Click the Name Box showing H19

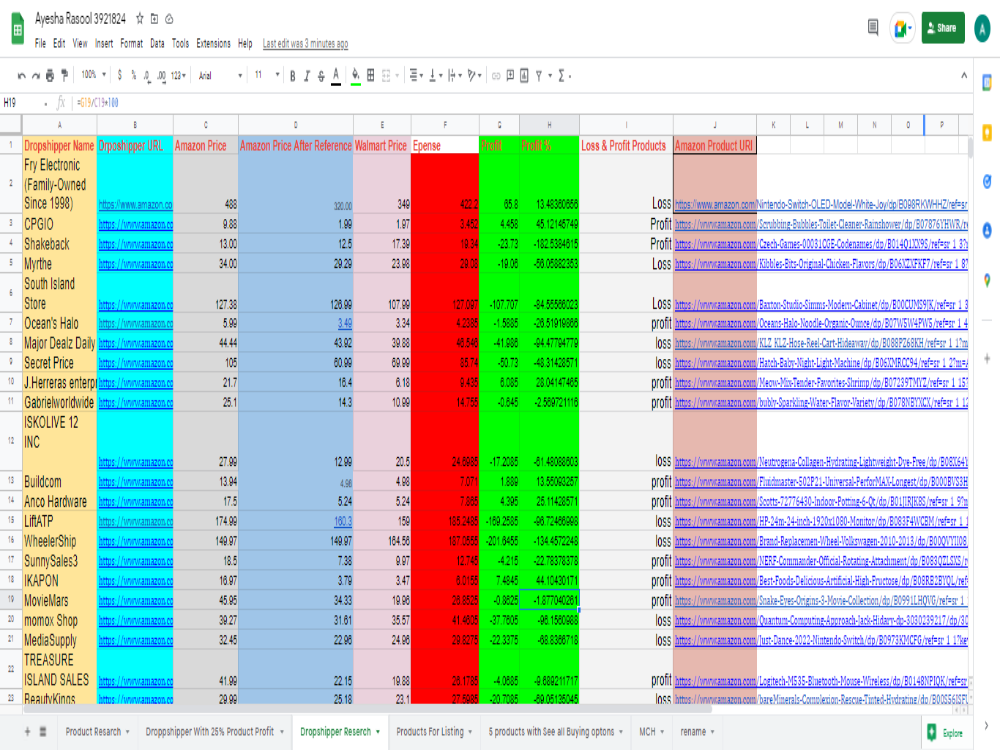tap(24, 103)
